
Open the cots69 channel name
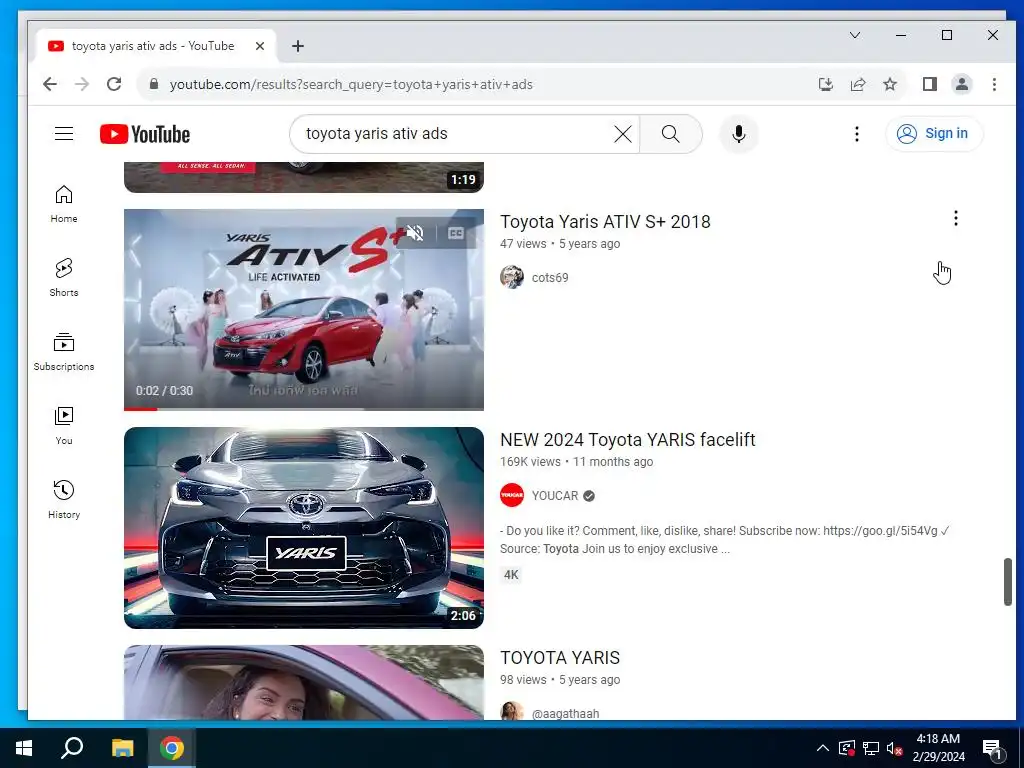[x=550, y=278]
